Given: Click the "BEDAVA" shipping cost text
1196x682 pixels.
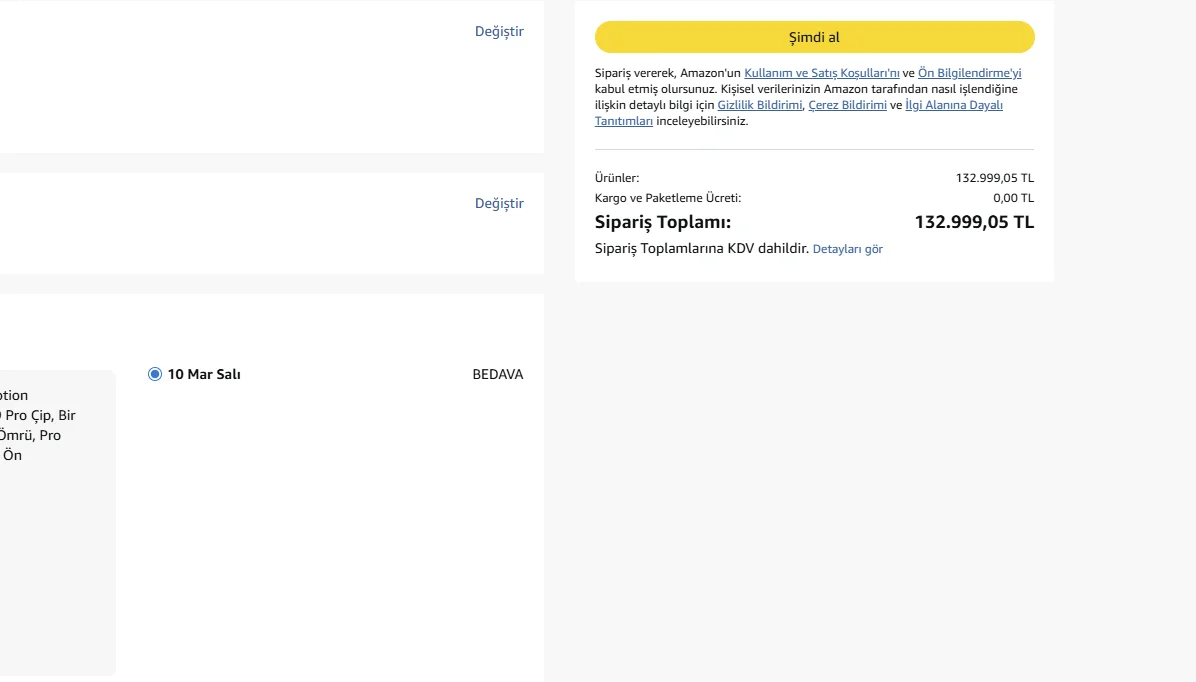Looking at the screenshot, I should tap(497, 375).
